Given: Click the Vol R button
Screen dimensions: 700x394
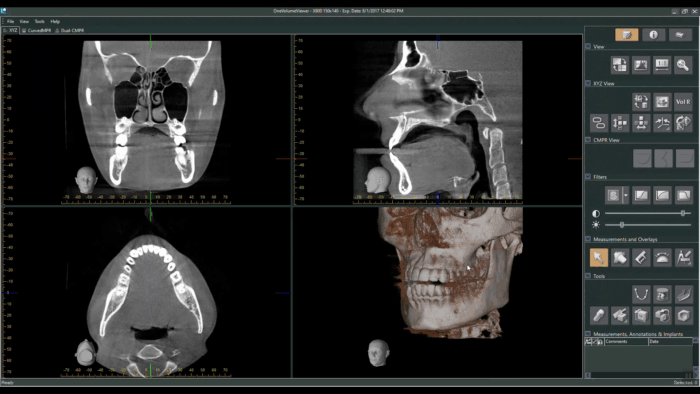Looking at the screenshot, I should click(x=683, y=102).
